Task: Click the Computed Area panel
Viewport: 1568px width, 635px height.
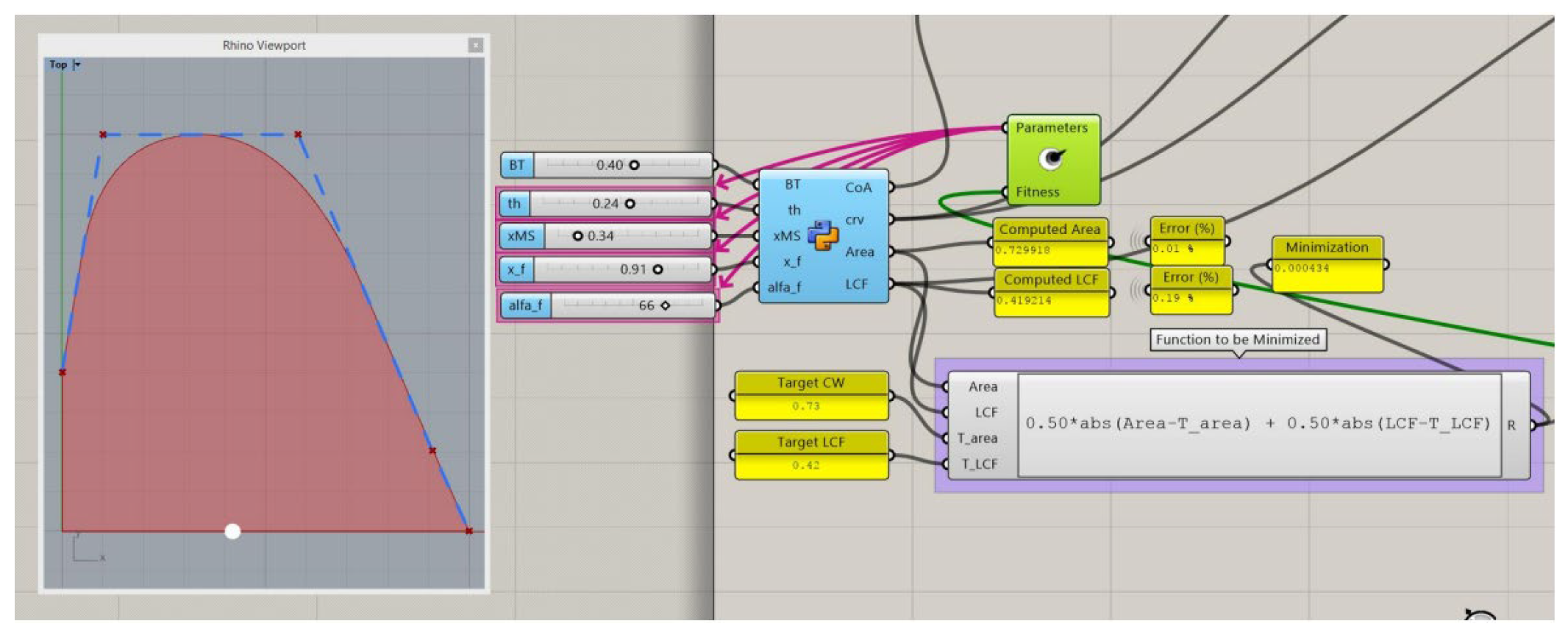Action: point(1050,242)
